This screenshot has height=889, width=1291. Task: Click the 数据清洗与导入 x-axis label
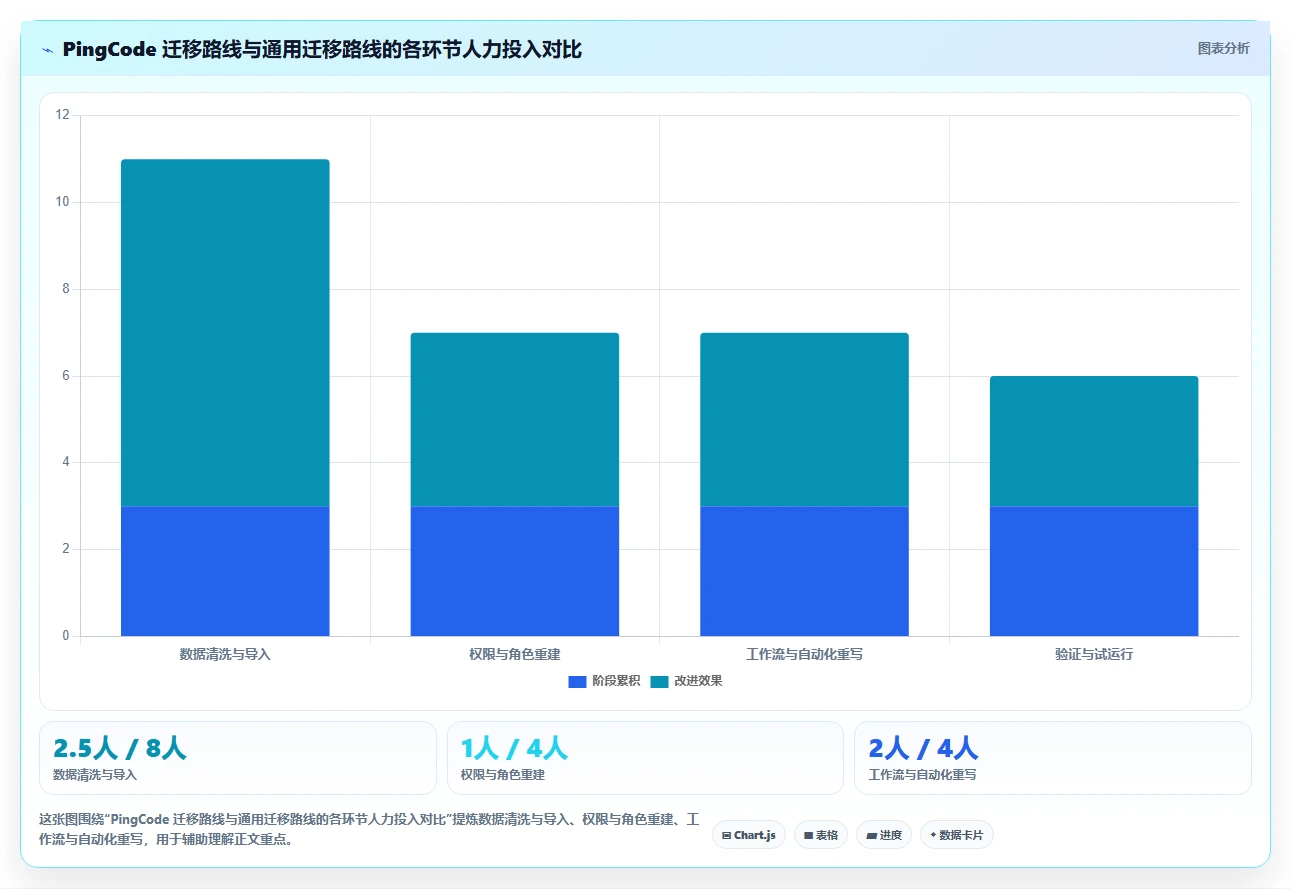[x=225, y=654]
